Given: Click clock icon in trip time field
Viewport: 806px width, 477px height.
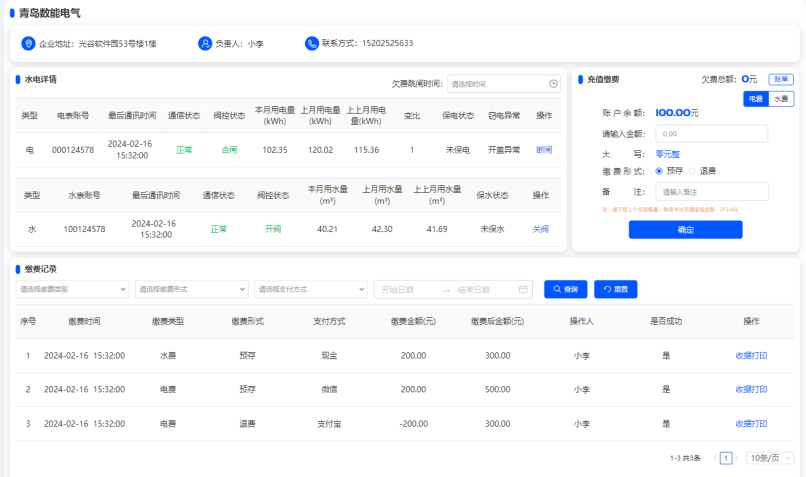Looking at the screenshot, I should [x=553, y=84].
